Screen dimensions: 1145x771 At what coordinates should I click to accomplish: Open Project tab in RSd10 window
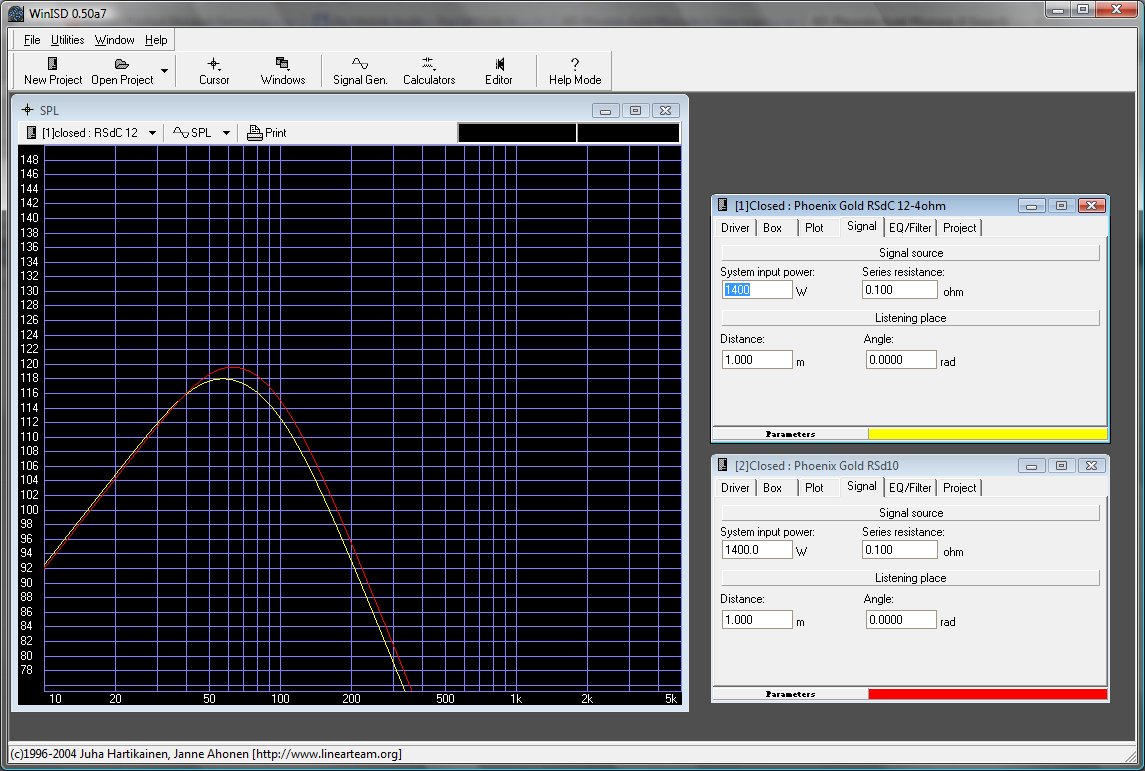click(960, 488)
